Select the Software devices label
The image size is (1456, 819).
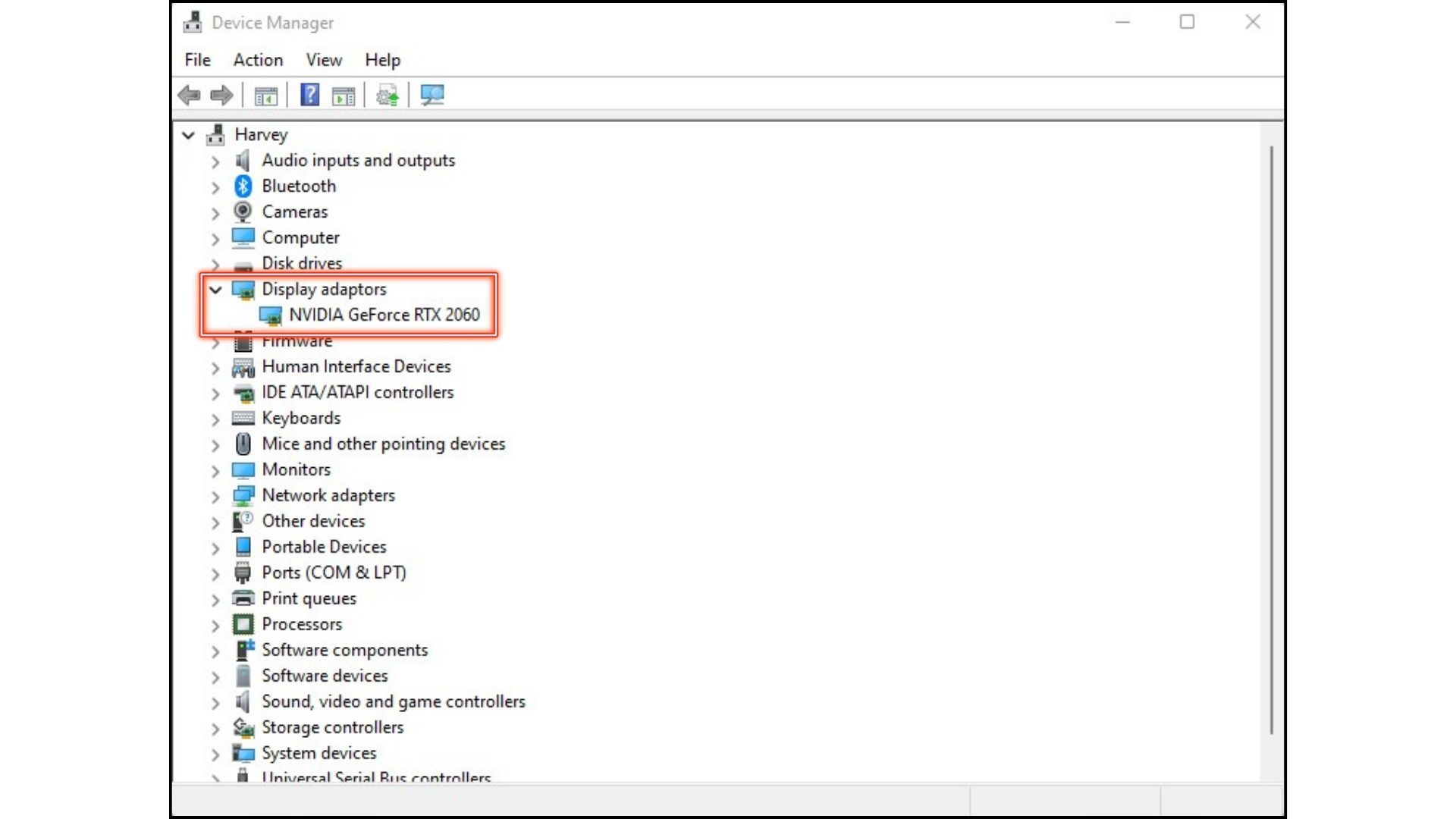325,676
